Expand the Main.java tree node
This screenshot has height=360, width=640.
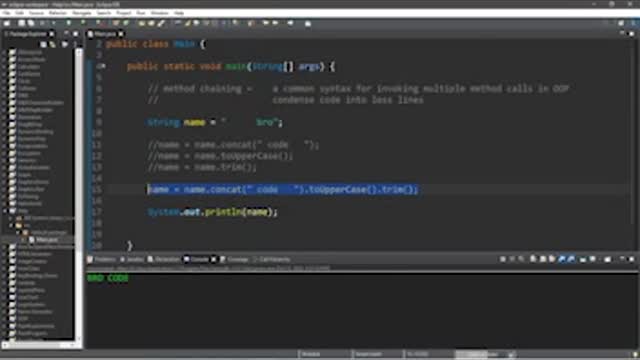point(24,240)
